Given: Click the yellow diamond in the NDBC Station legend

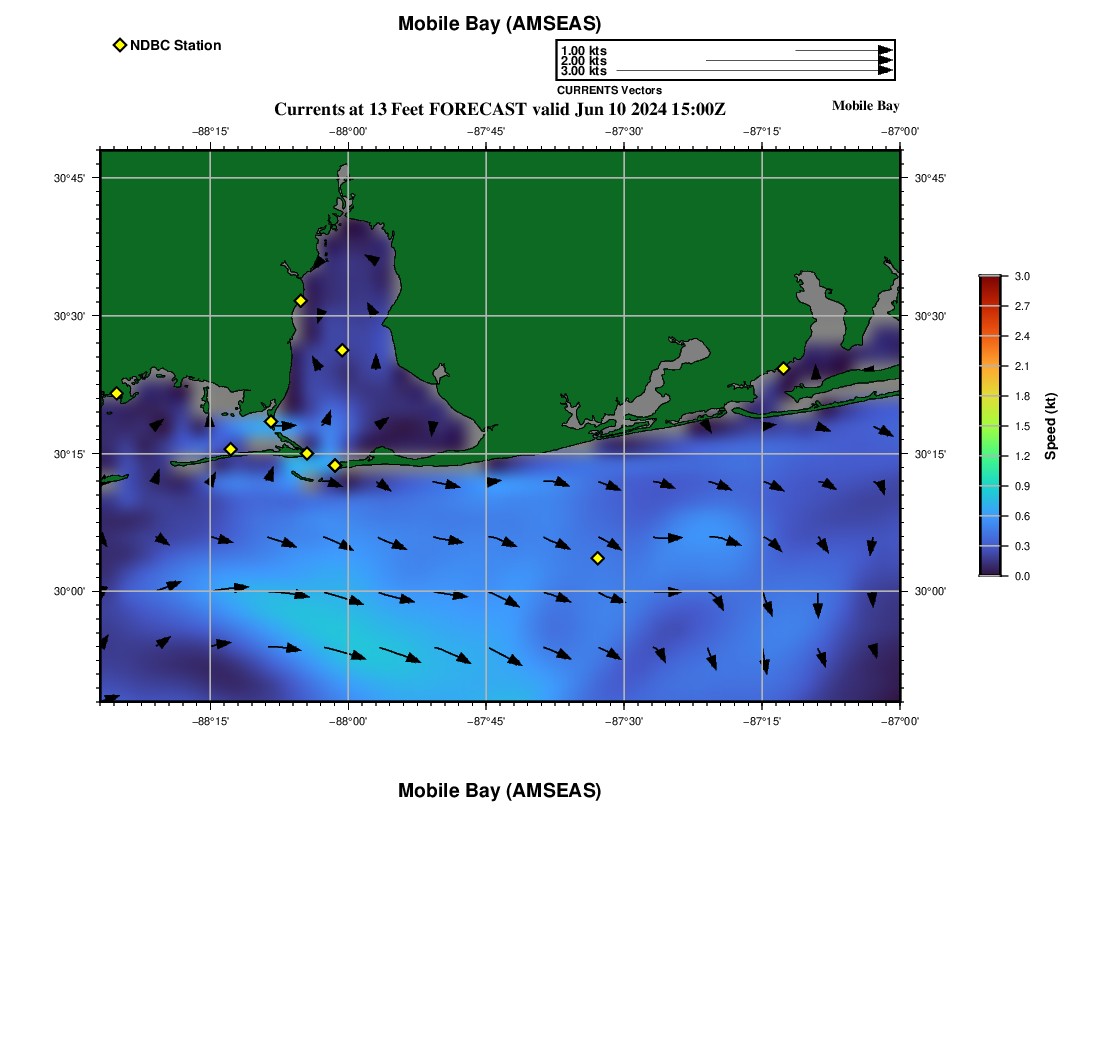Looking at the screenshot, I should coord(120,45).
